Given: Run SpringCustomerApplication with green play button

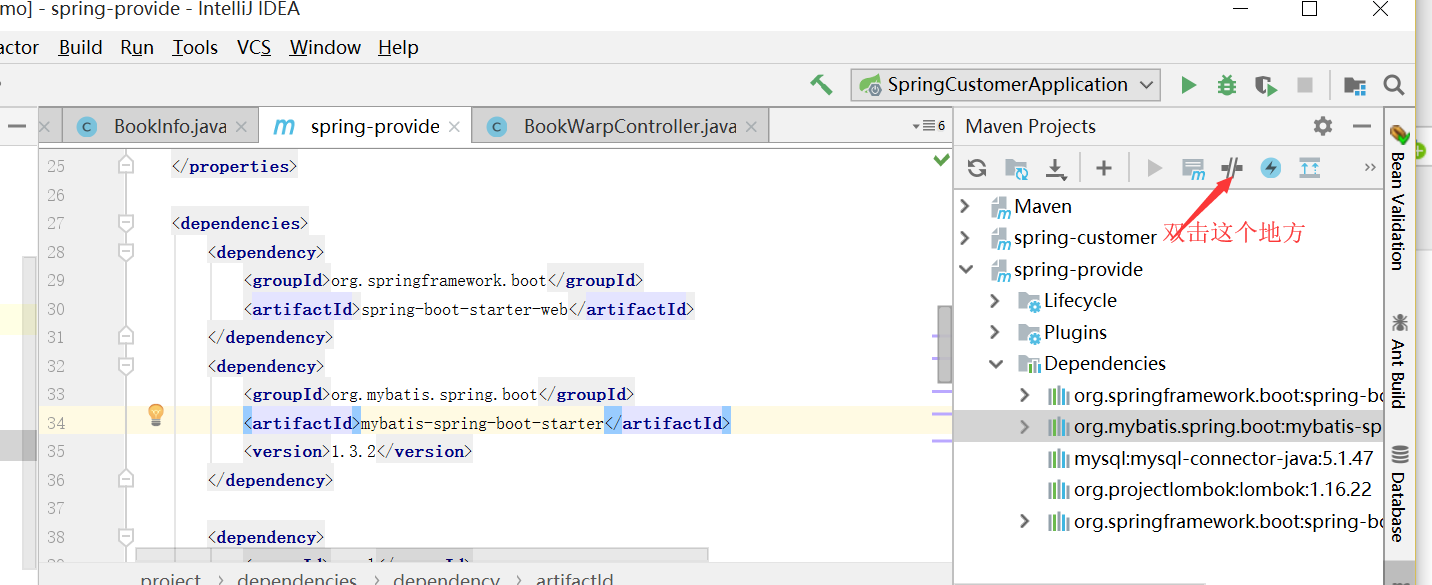Looking at the screenshot, I should click(x=1188, y=85).
